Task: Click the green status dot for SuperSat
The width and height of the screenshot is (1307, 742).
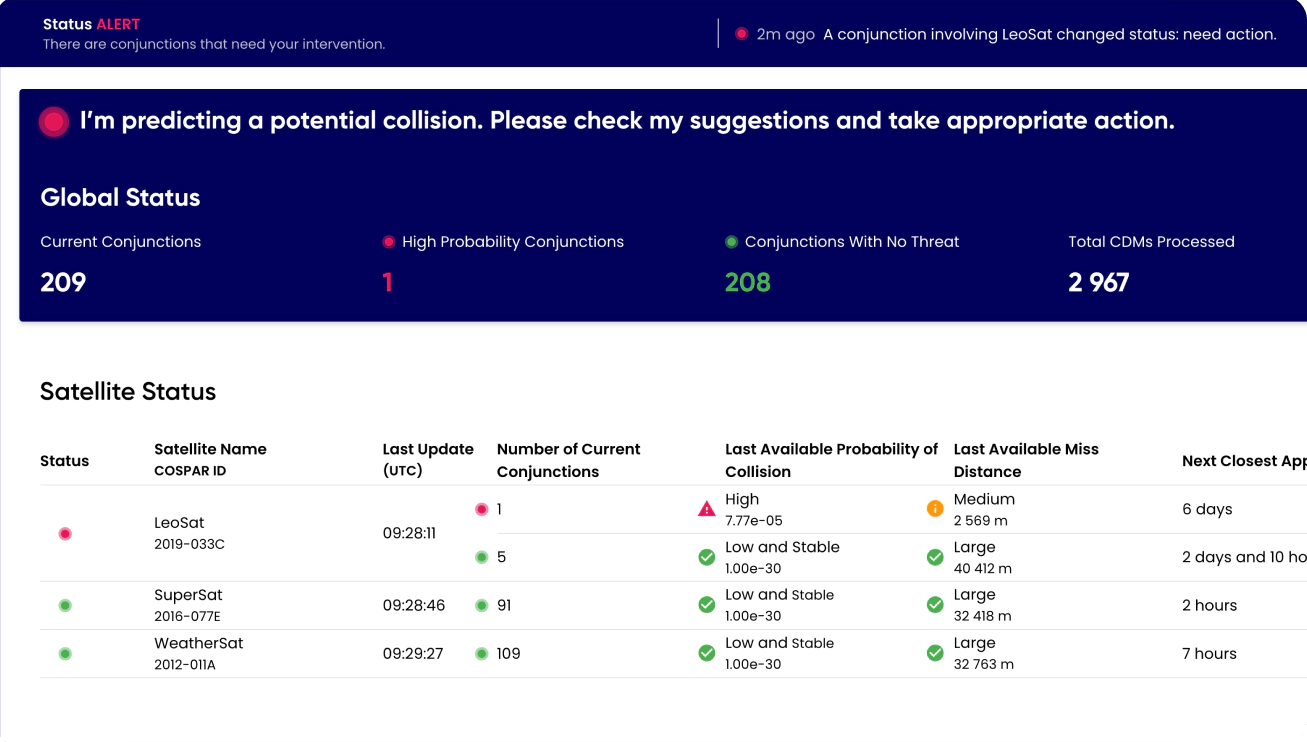Action: click(65, 605)
